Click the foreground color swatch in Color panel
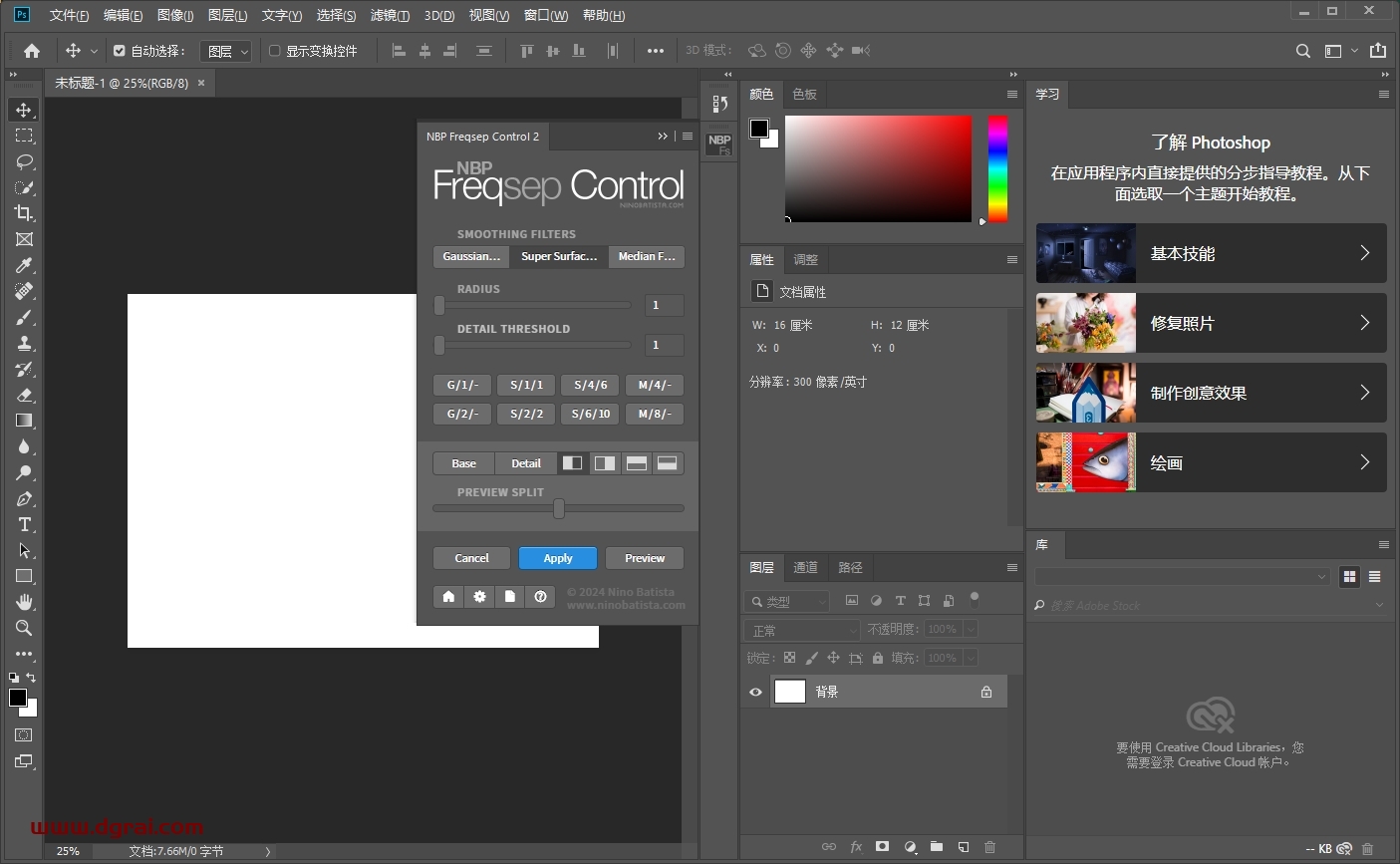Viewport: 1400px width, 864px height. (x=759, y=129)
